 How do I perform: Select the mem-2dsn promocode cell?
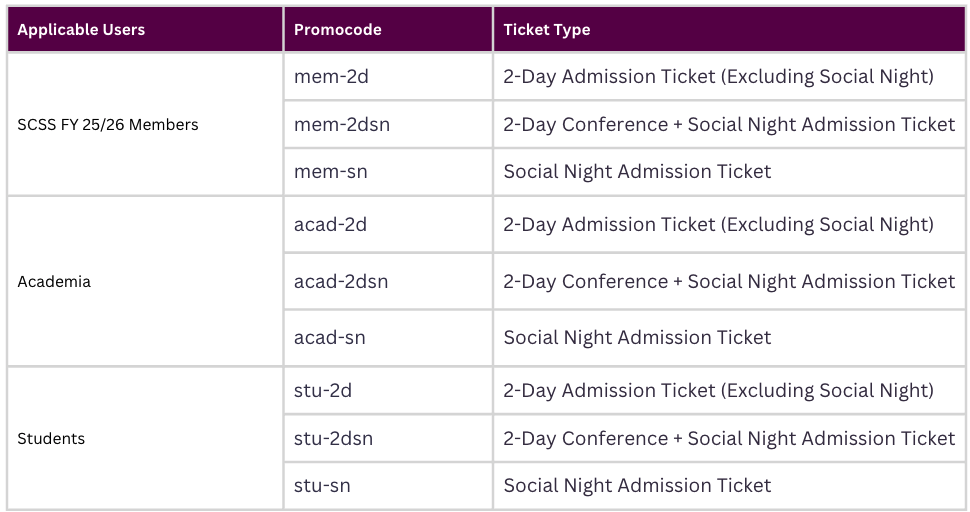point(388,124)
